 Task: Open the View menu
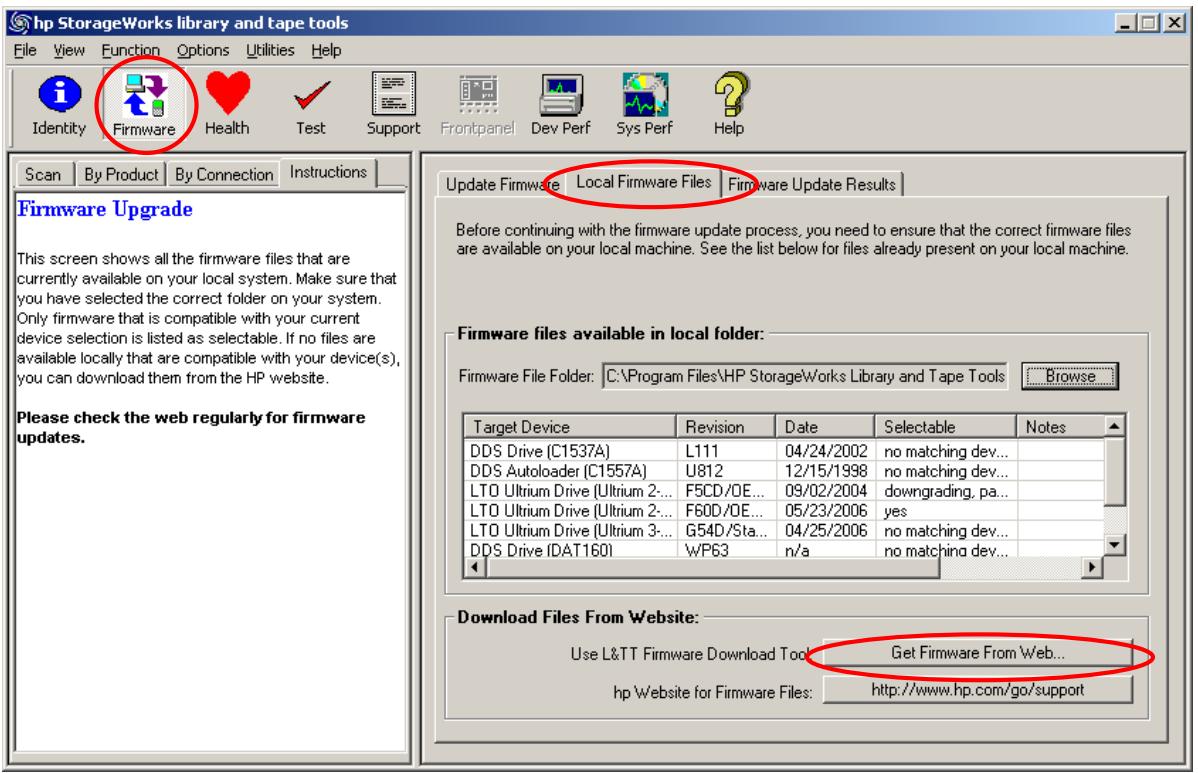[x=69, y=50]
